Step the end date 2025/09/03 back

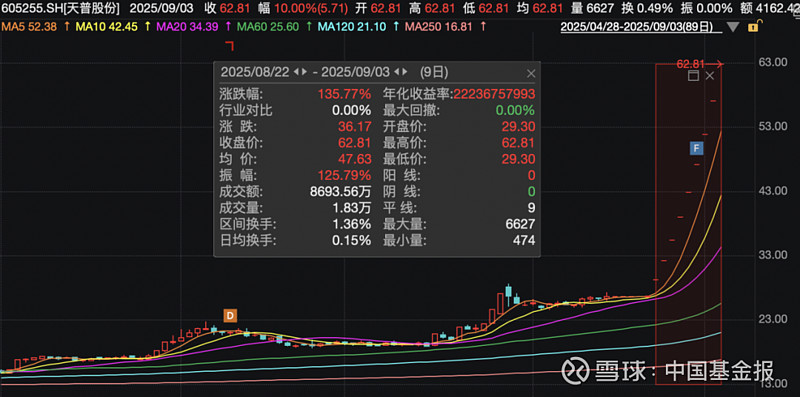[x=396, y=72]
